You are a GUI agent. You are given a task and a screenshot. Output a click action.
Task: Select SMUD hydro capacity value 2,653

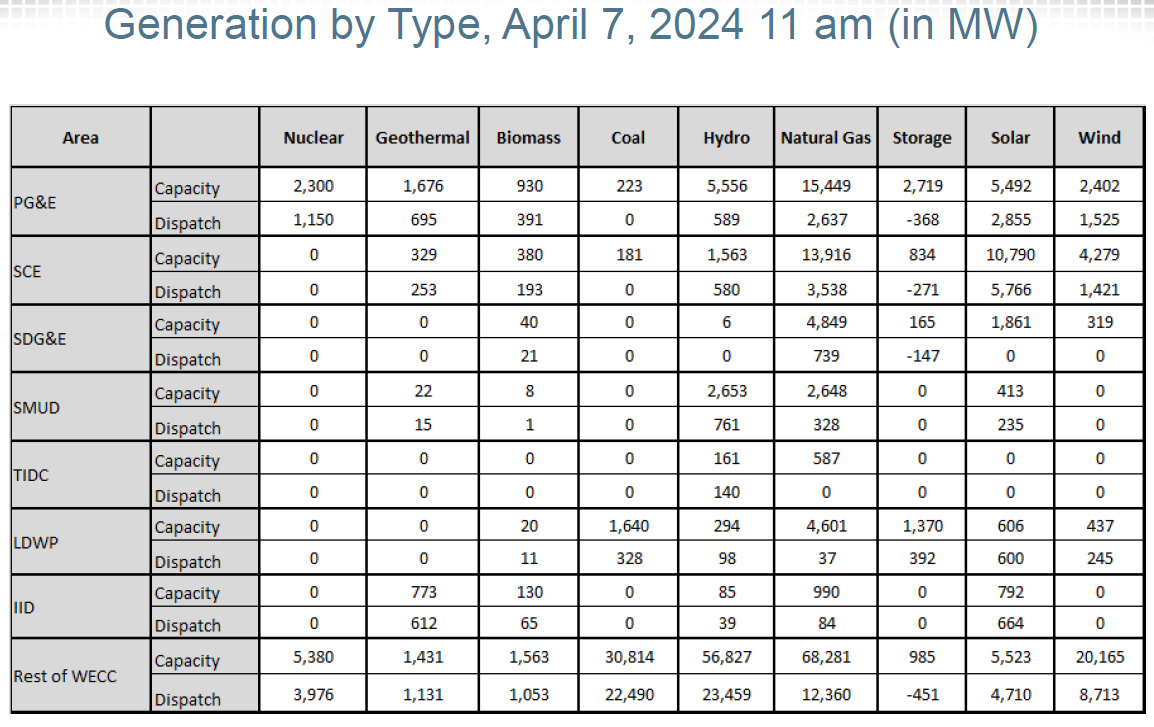pyautogui.click(x=726, y=392)
